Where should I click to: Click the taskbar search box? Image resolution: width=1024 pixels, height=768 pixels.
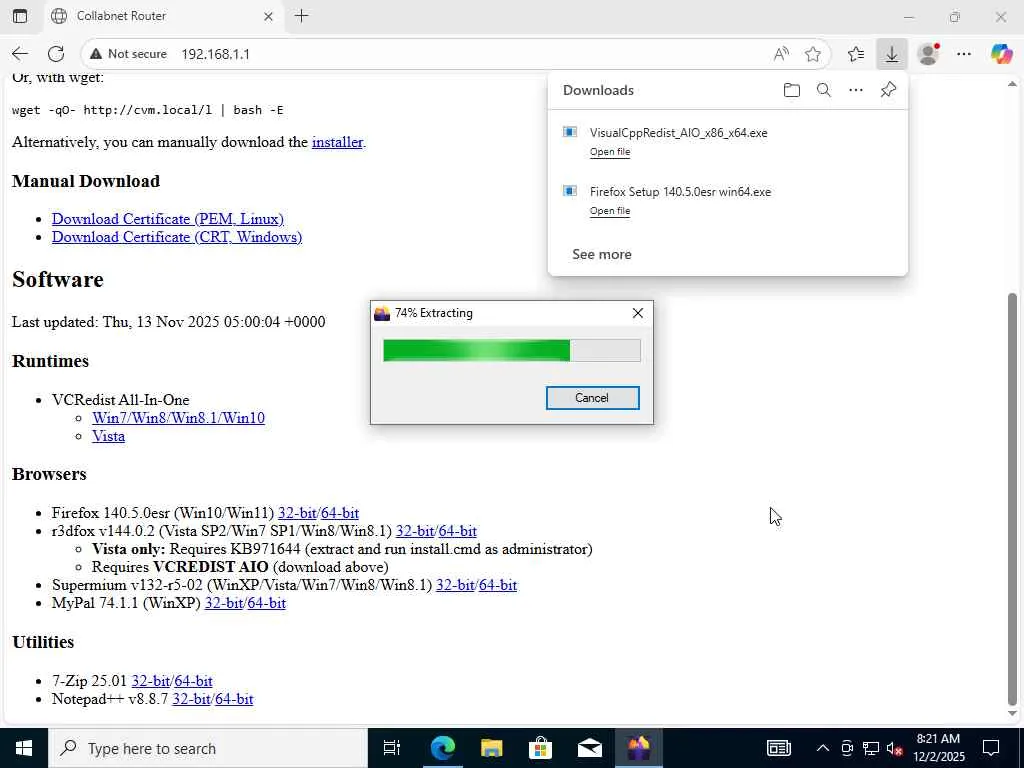point(208,748)
